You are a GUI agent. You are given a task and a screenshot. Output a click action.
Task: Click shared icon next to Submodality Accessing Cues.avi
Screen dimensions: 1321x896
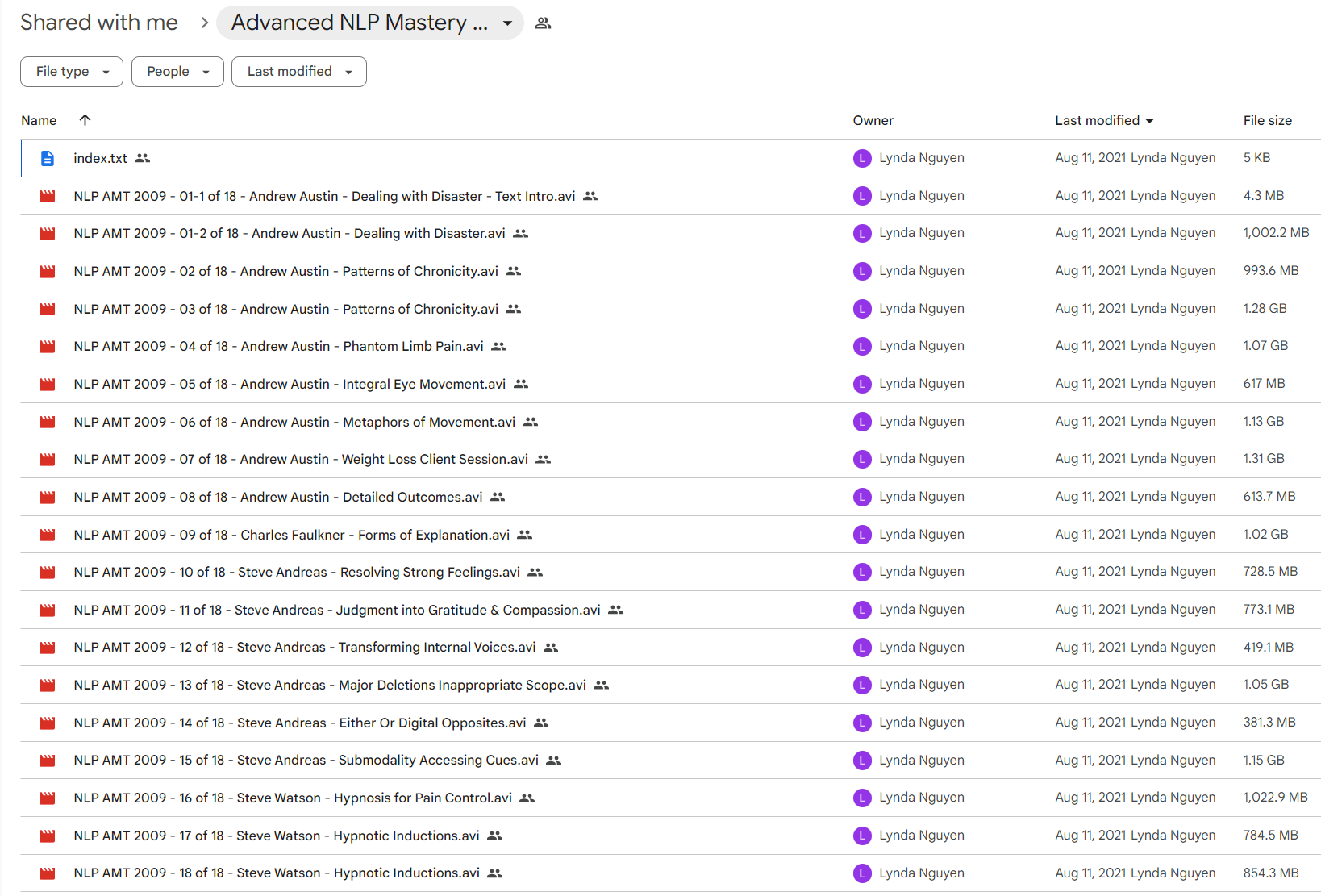coord(554,761)
